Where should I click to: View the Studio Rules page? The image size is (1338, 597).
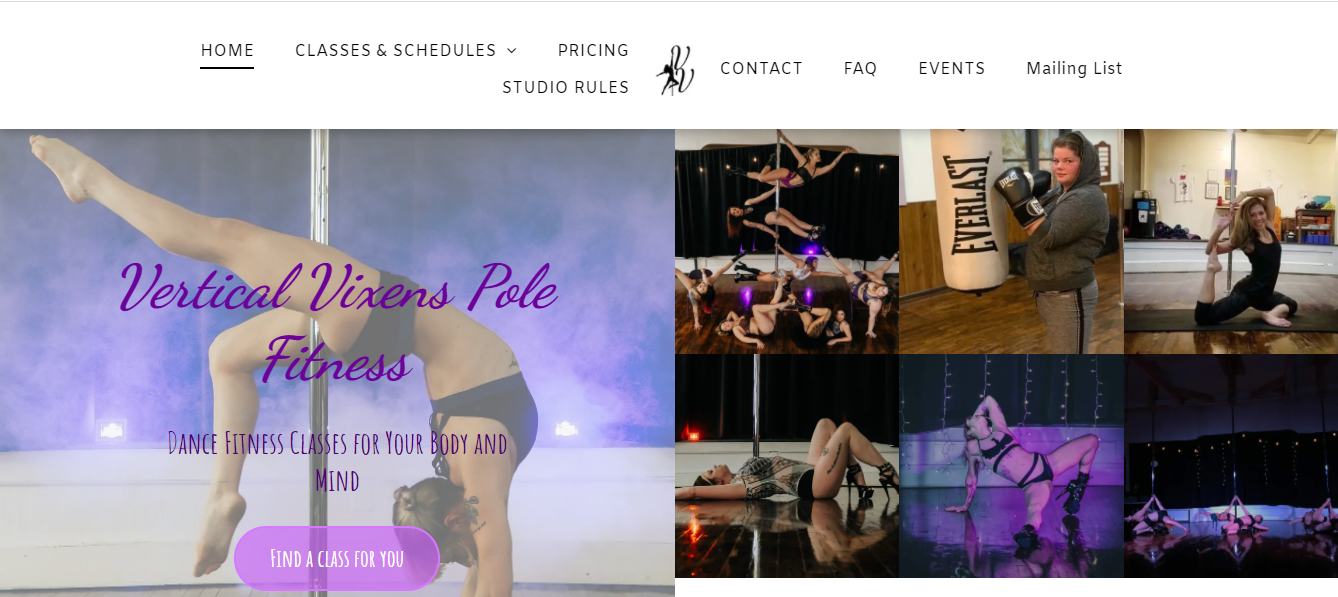click(565, 87)
